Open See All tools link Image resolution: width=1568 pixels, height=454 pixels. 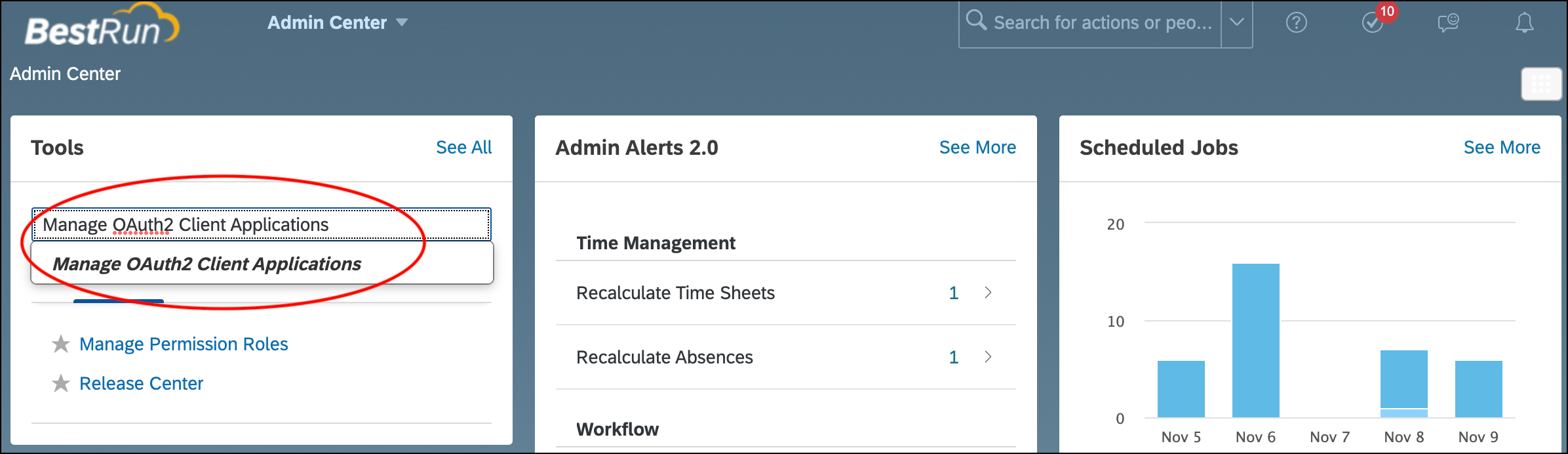coord(463,148)
